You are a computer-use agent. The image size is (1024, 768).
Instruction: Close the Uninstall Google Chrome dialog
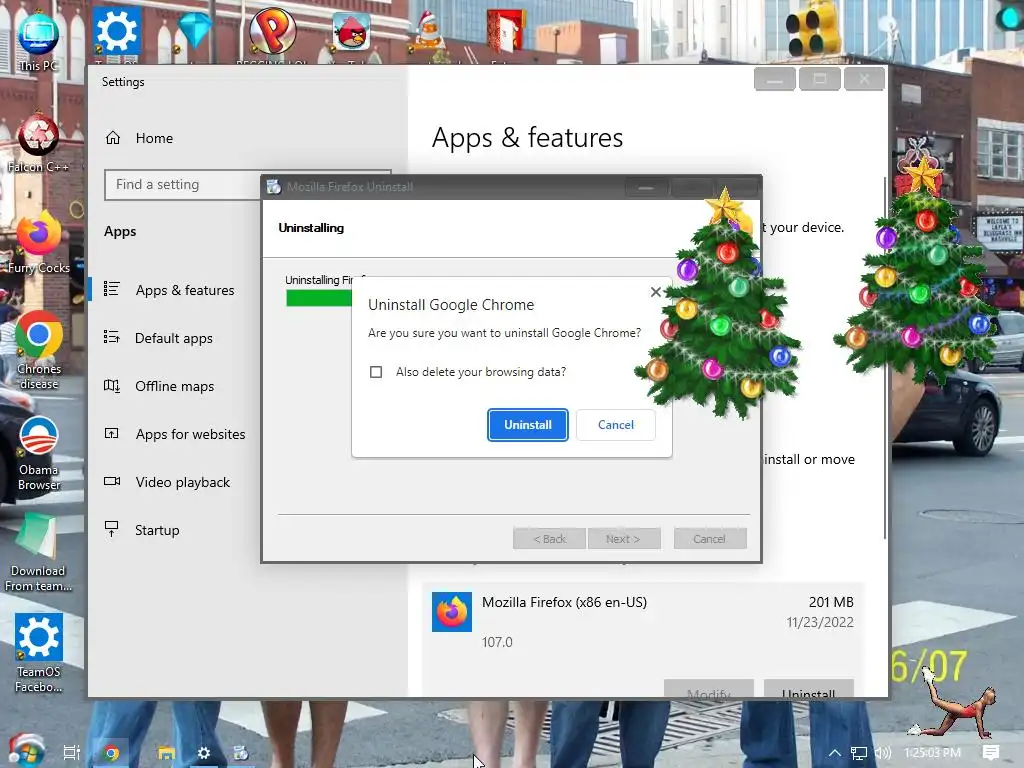[x=656, y=292]
